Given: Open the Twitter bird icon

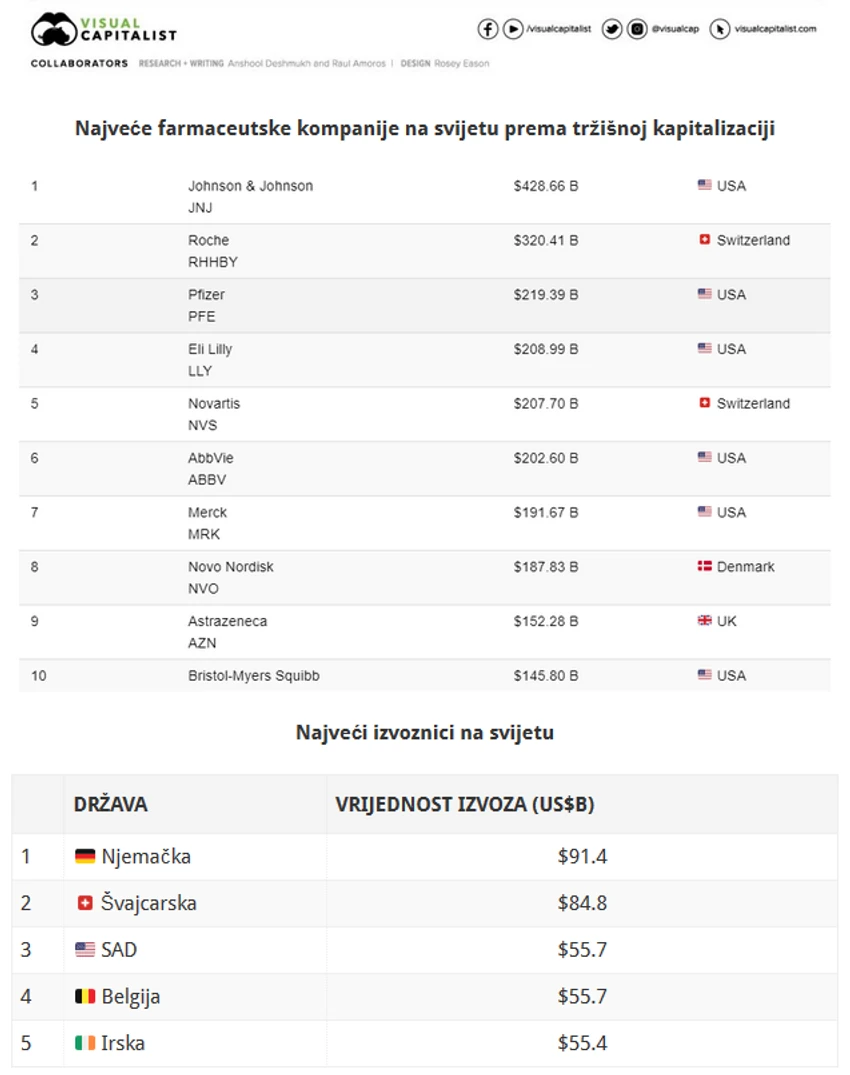Looking at the screenshot, I should pyautogui.click(x=612, y=29).
